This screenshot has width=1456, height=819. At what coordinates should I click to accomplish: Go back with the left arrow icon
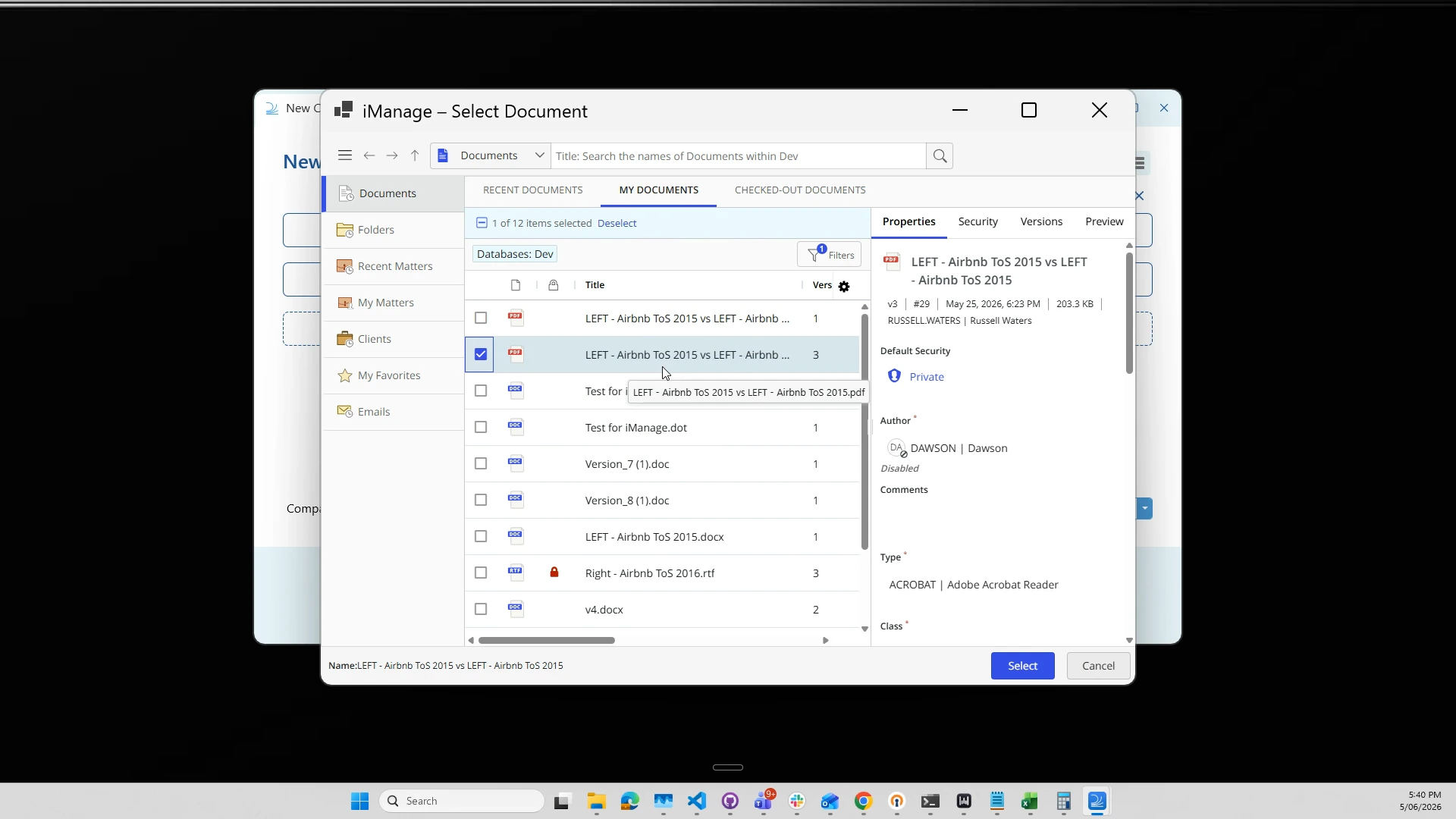click(x=369, y=155)
